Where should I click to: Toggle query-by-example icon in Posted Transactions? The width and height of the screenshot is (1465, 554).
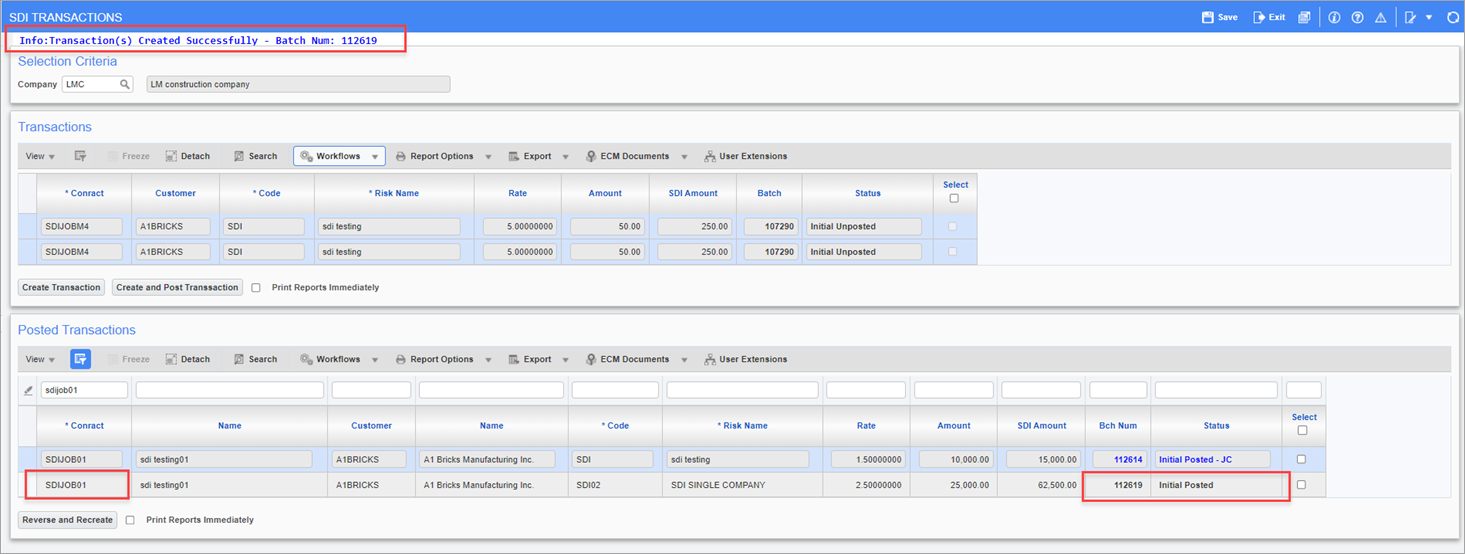coord(80,359)
